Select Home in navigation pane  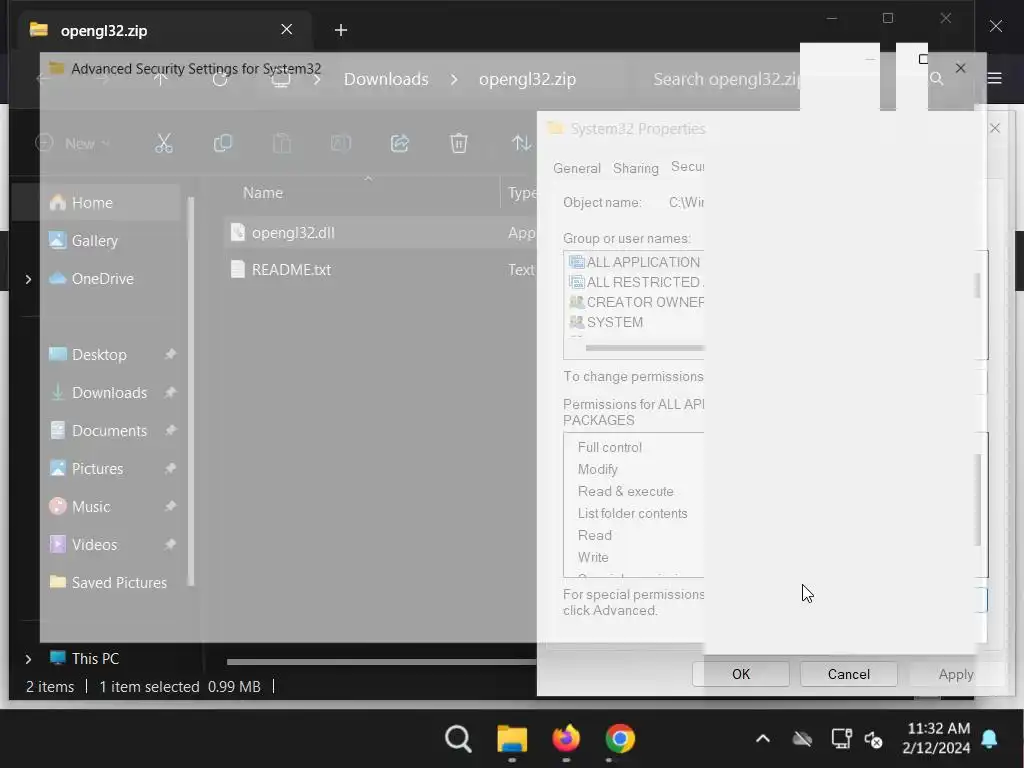point(96,202)
